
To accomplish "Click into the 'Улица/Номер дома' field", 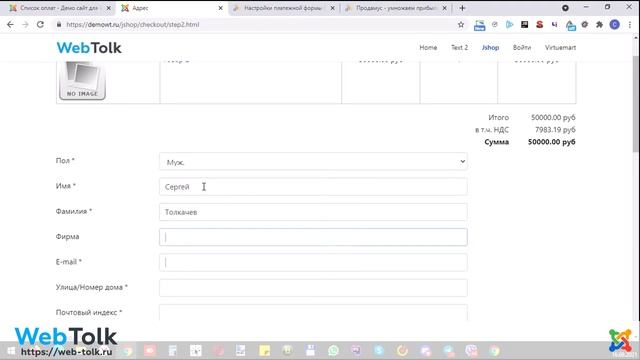I will [x=313, y=288].
